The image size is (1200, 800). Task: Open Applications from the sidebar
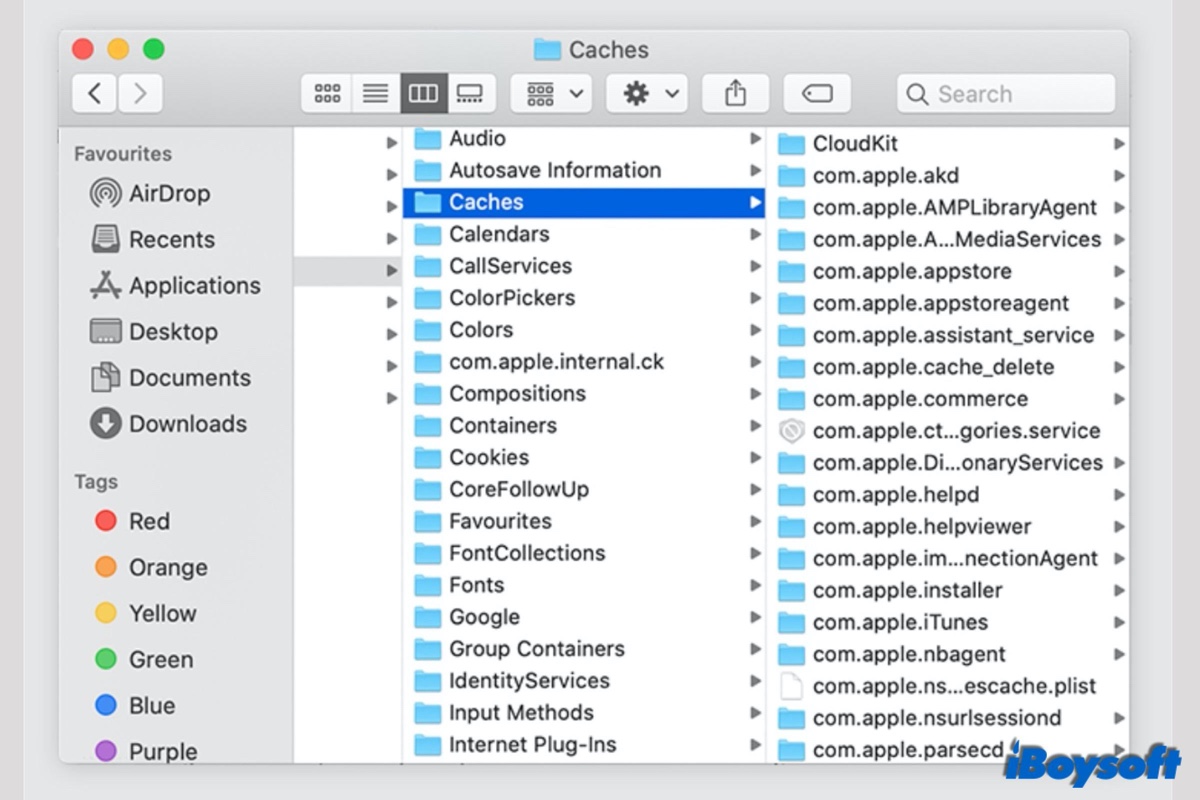click(x=192, y=285)
